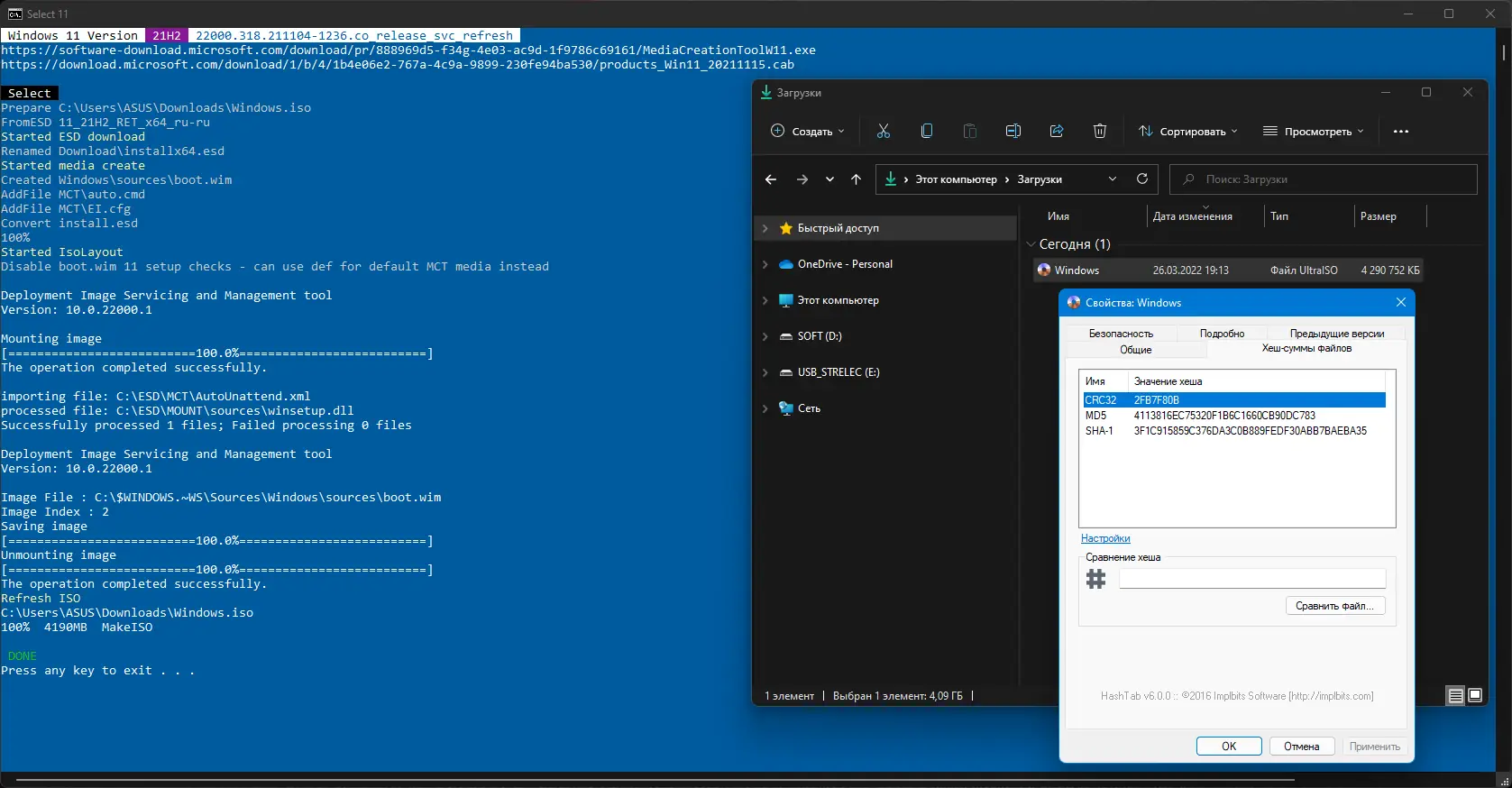The image size is (1512, 788).
Task: Expand Этот компьютер tree node
Action: 765,300
